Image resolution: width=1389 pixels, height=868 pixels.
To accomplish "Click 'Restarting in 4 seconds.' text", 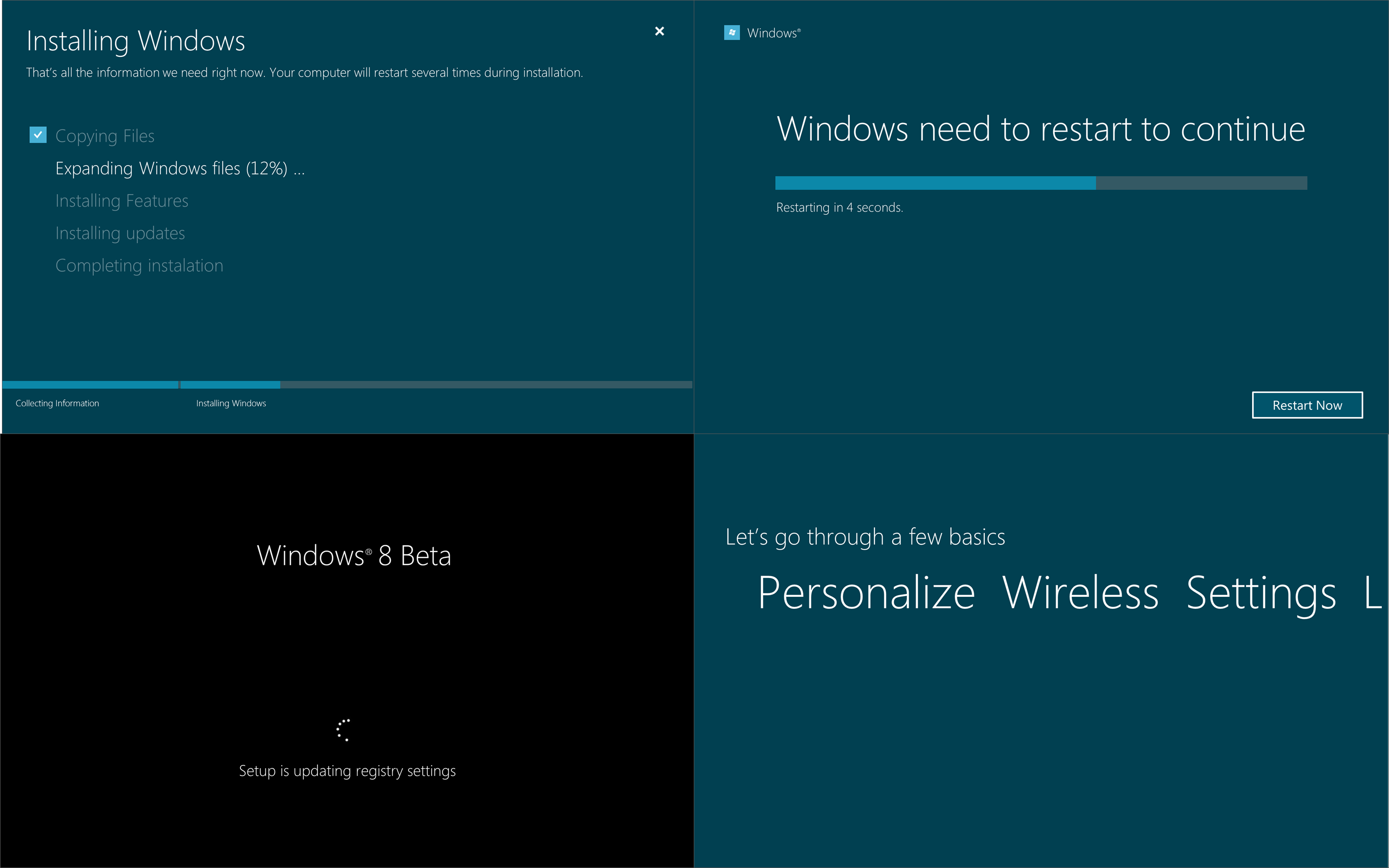I will coord(839,207).
